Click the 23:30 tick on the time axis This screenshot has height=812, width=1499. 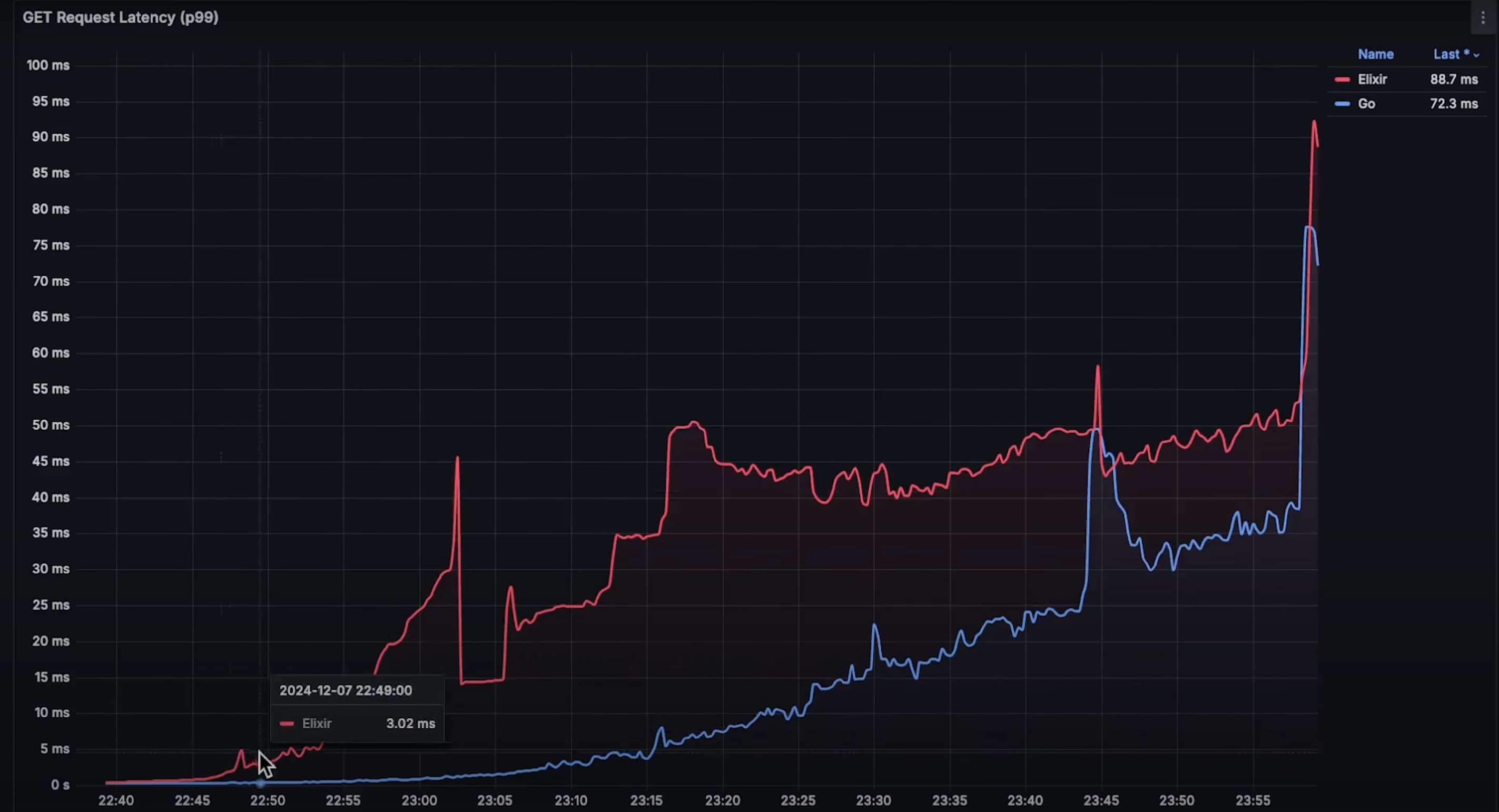click(873, 800)
